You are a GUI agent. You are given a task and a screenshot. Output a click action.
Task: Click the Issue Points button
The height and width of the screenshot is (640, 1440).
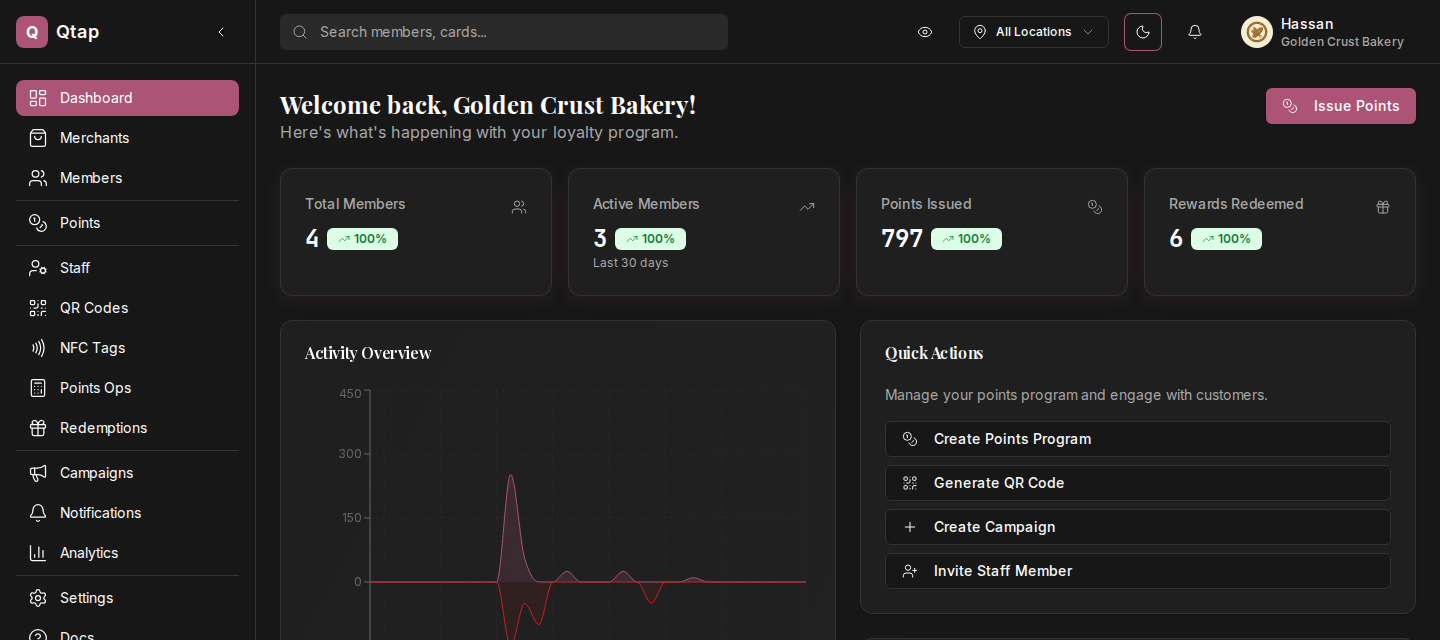tap(1340, 106)
